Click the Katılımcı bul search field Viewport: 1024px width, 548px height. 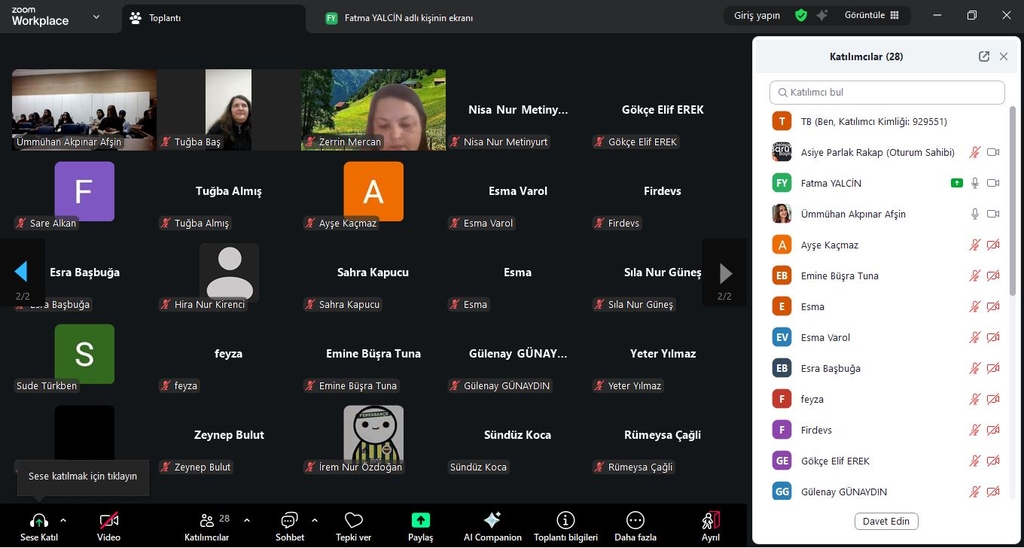[x=887, y=92]
